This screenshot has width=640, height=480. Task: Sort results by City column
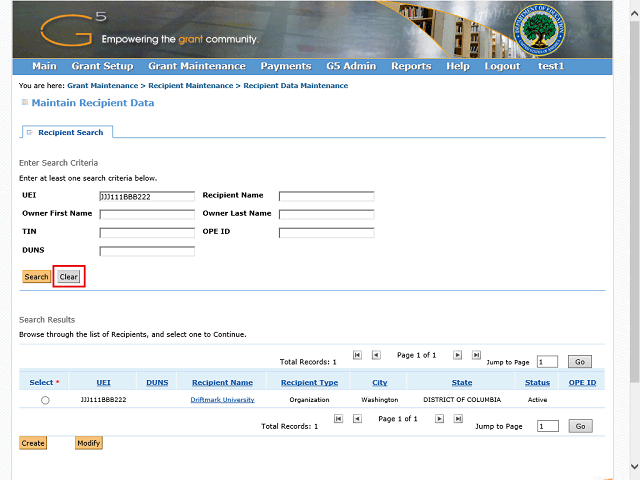[x=380, y=382]
